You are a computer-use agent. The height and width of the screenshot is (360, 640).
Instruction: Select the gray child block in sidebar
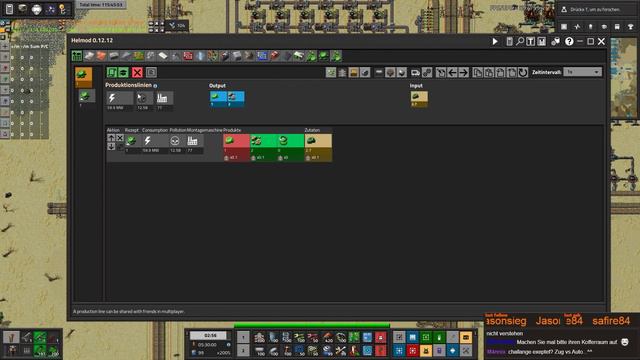[87, 97]
